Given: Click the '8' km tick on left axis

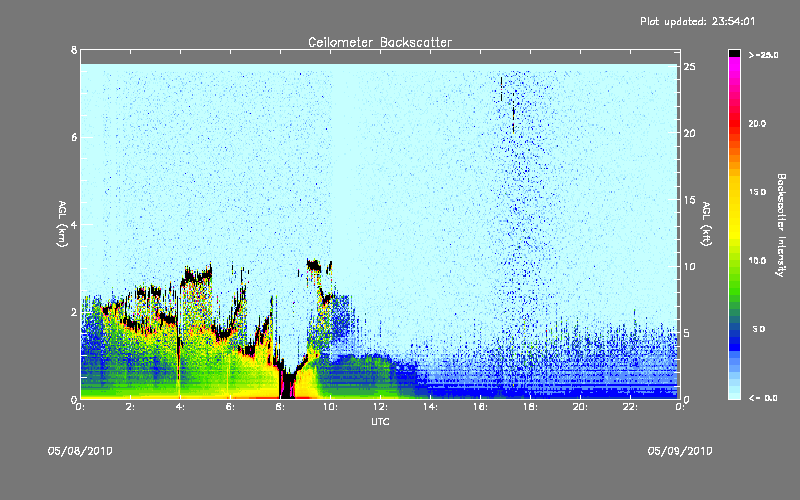Looking at the screenshot, I should point(74,50).
